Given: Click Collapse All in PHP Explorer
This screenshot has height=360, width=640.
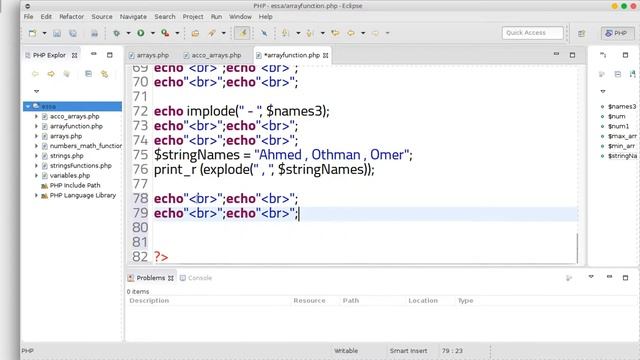Looking at the screenshot, I should pos(88,74).
